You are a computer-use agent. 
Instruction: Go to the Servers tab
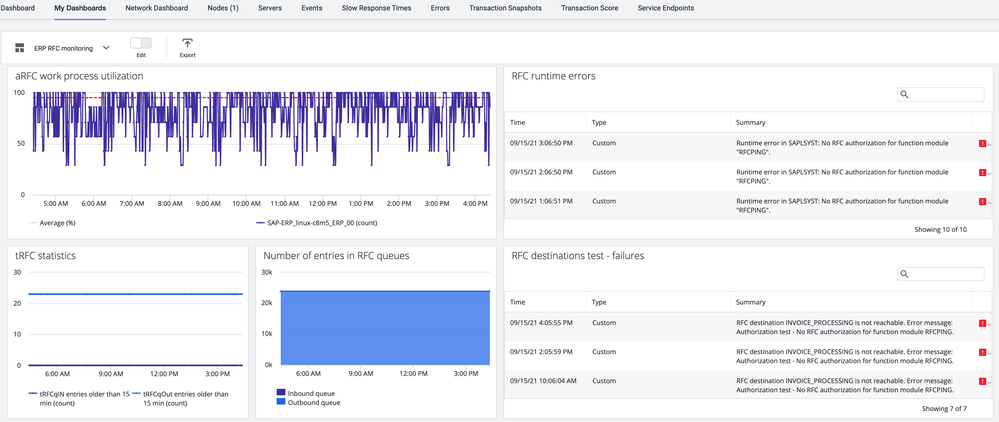270,8
